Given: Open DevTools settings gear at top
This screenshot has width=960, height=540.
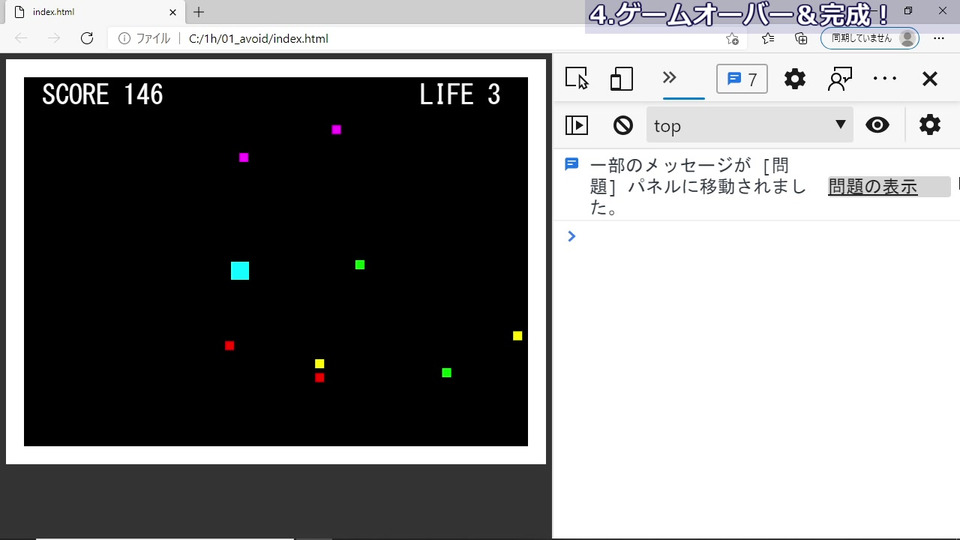Looking at the screenshot, I should click(x=795, y=79).
